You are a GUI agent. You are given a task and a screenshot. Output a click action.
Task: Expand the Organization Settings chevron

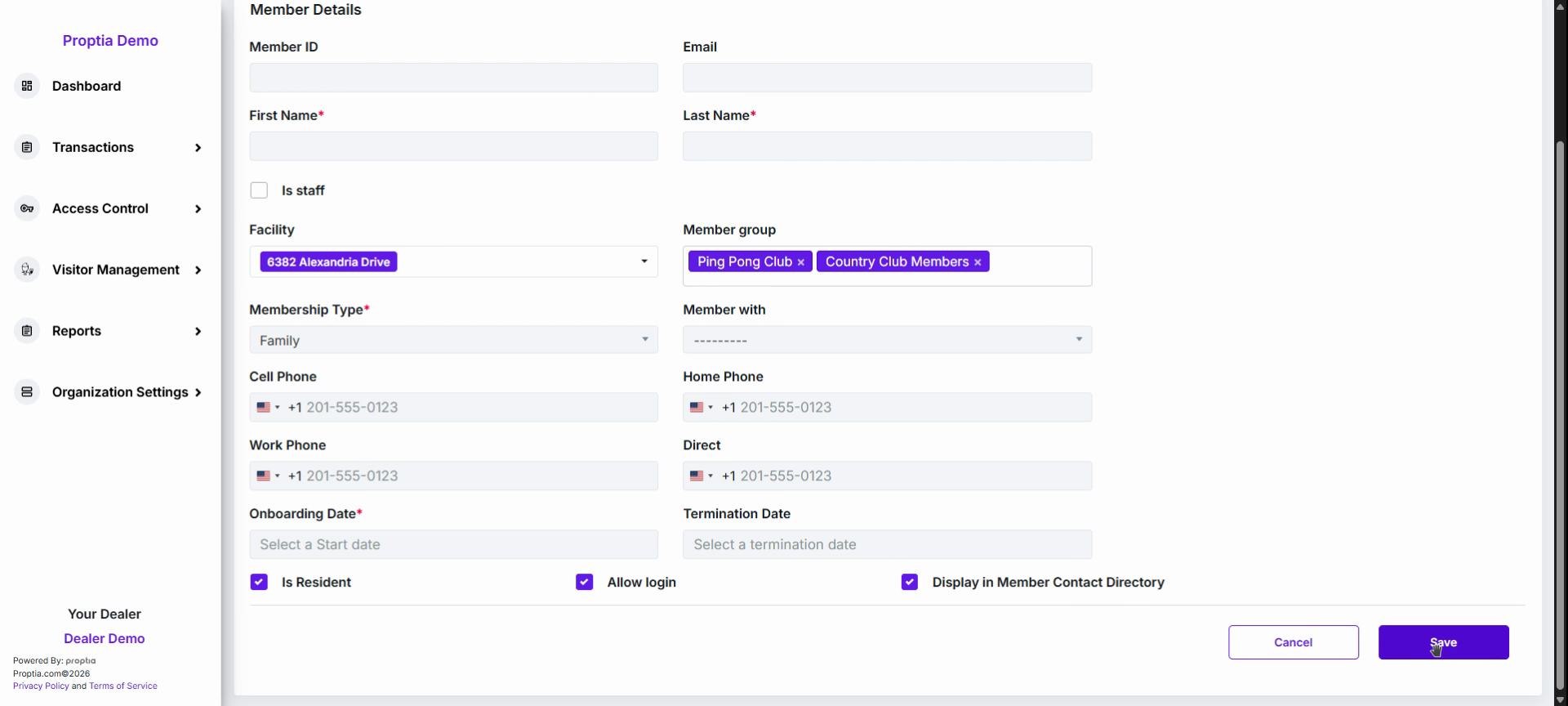coord(198,393)
